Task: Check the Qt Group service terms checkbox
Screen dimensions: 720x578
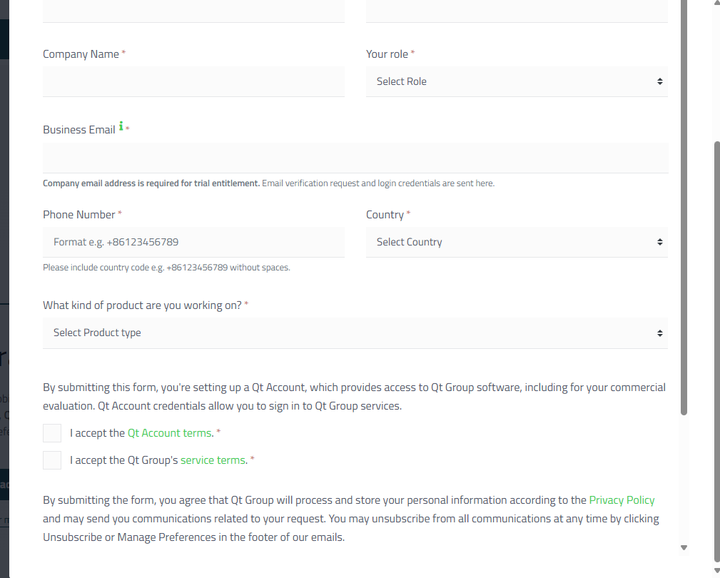Action: (52, 460)
